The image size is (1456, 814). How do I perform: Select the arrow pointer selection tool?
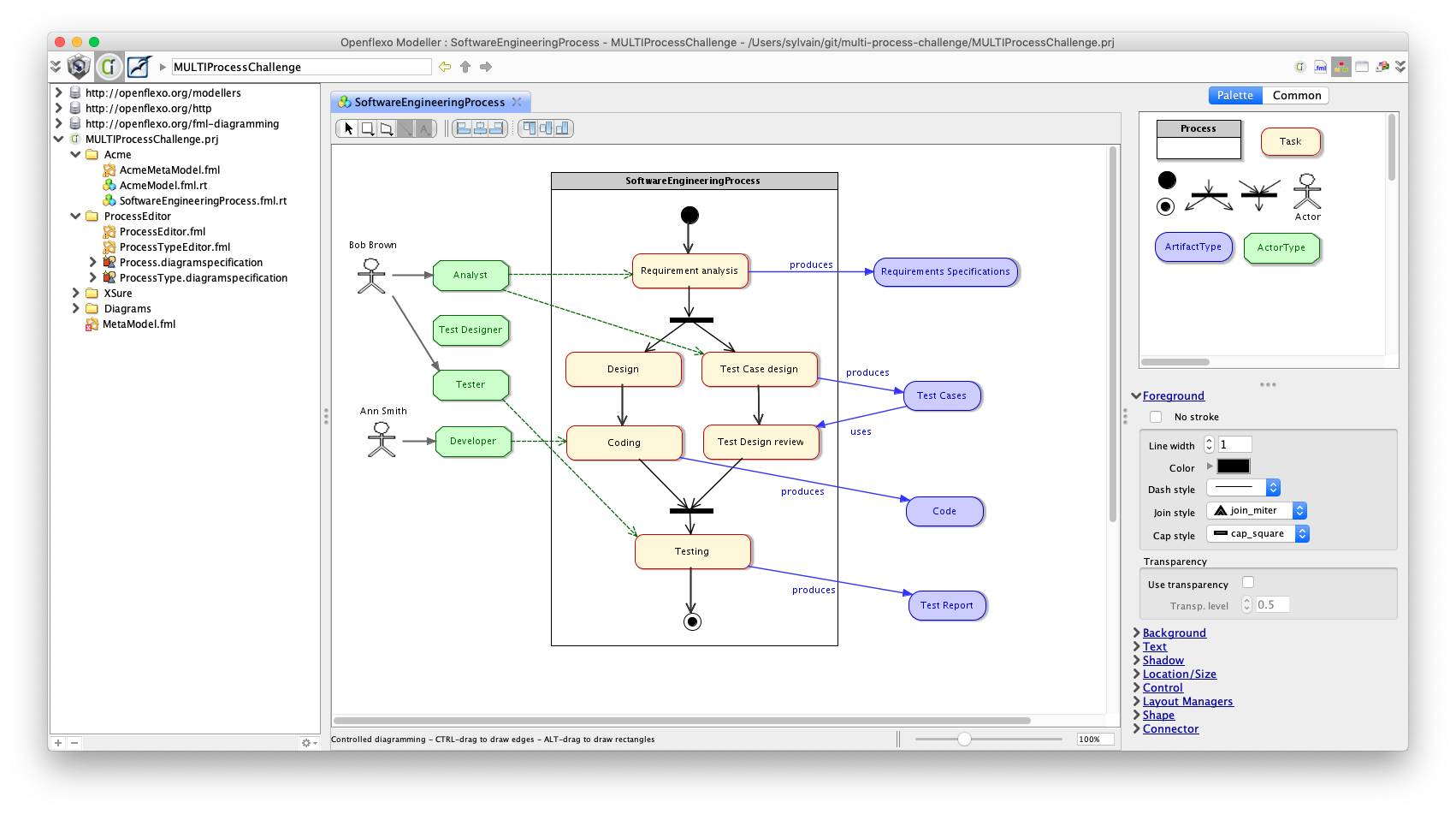pos(348,128)
